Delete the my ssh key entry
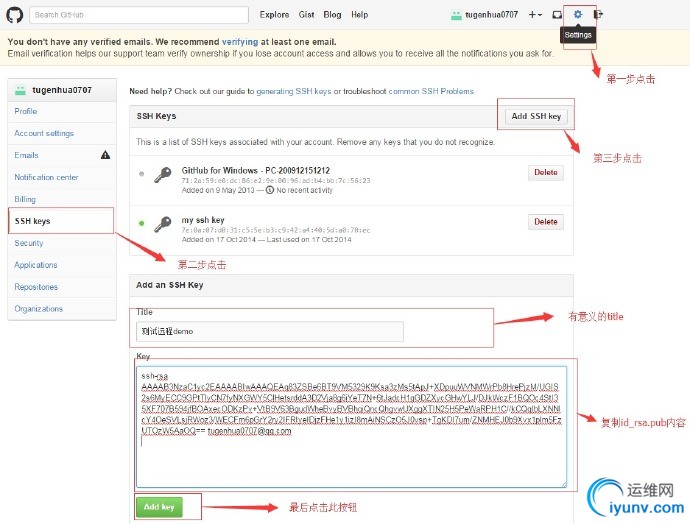The height and width of the screenshot is (524, 690). coord(546,222)
